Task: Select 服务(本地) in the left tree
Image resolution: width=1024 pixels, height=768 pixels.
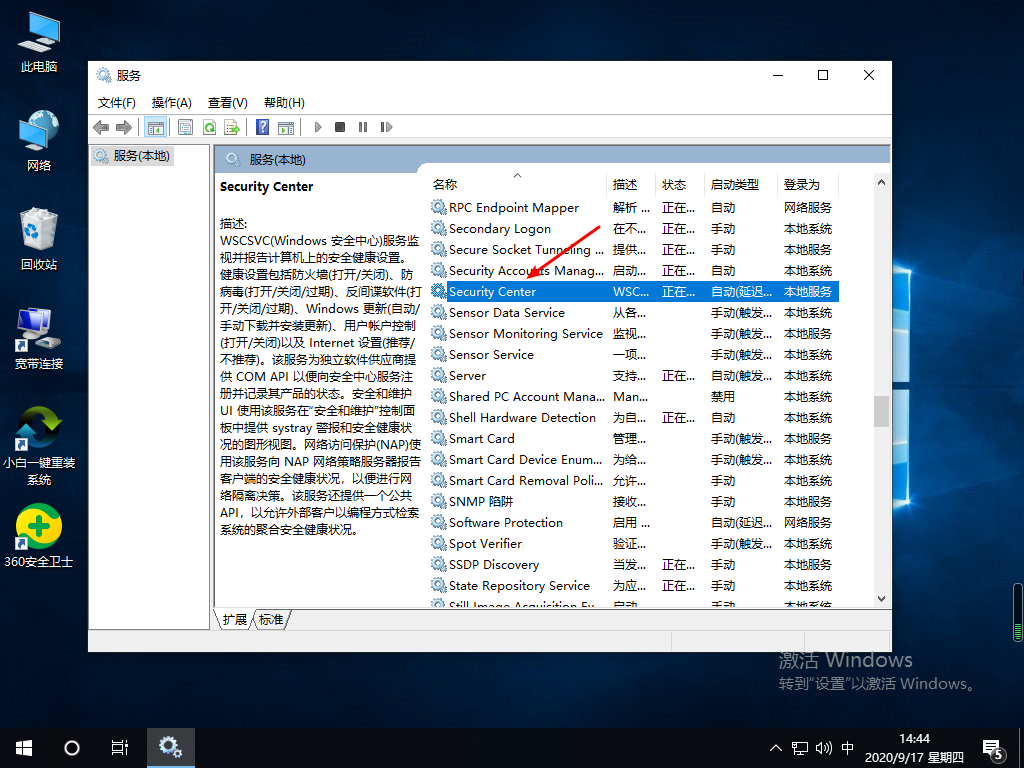Action: coord(141,156)
